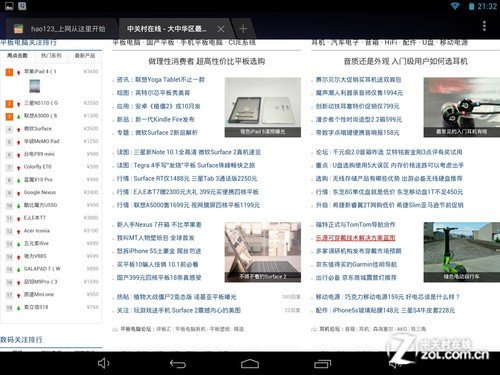500x375 pixels.
Task: Tap the Wi-Fi status icon
Action: point(455,6)
